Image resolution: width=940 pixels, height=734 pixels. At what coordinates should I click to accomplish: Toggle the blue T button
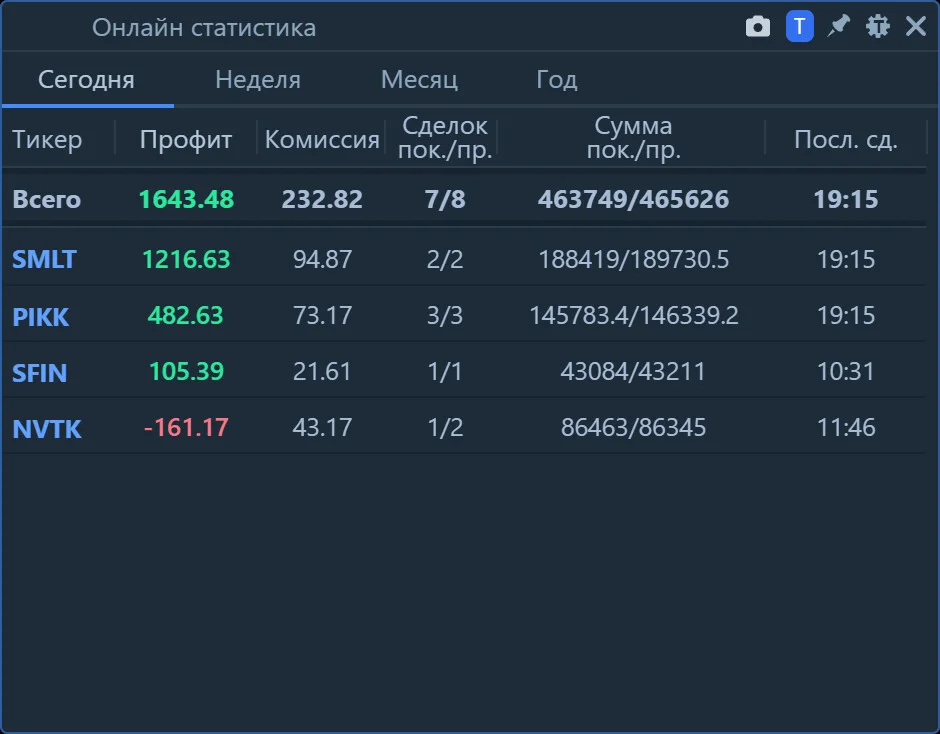tap(799, 27)
